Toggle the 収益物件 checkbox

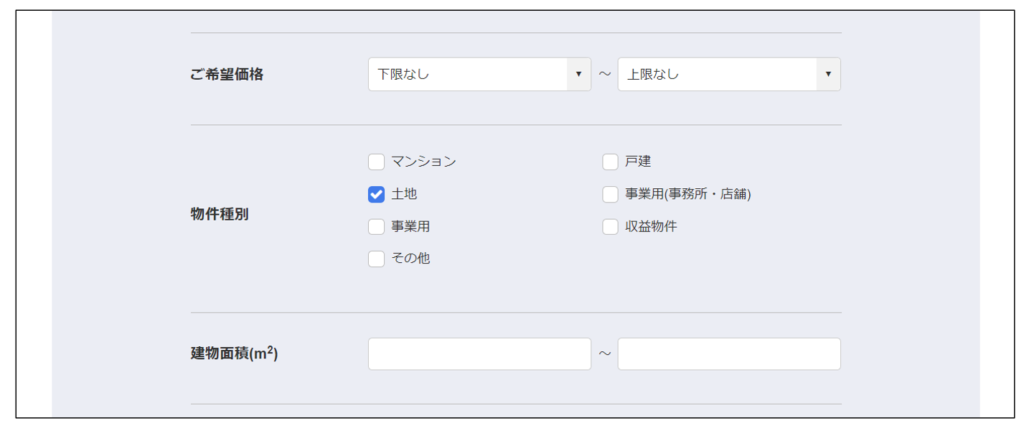point(610,226)
